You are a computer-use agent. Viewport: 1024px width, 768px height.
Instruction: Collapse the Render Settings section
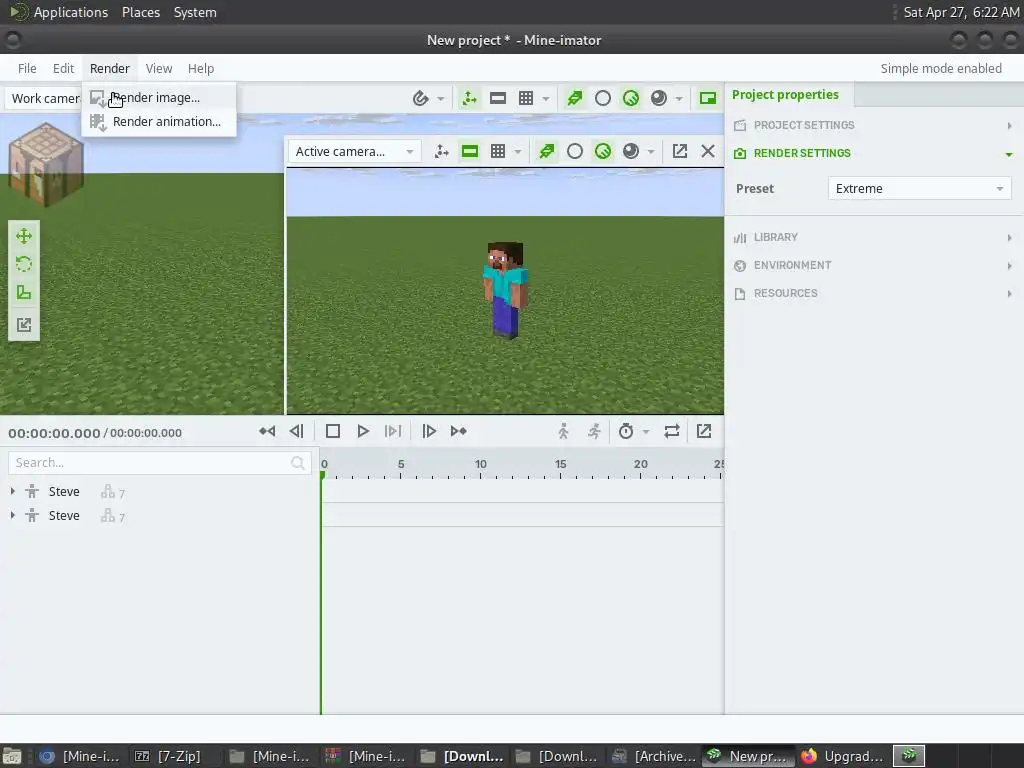click(874, 153)
